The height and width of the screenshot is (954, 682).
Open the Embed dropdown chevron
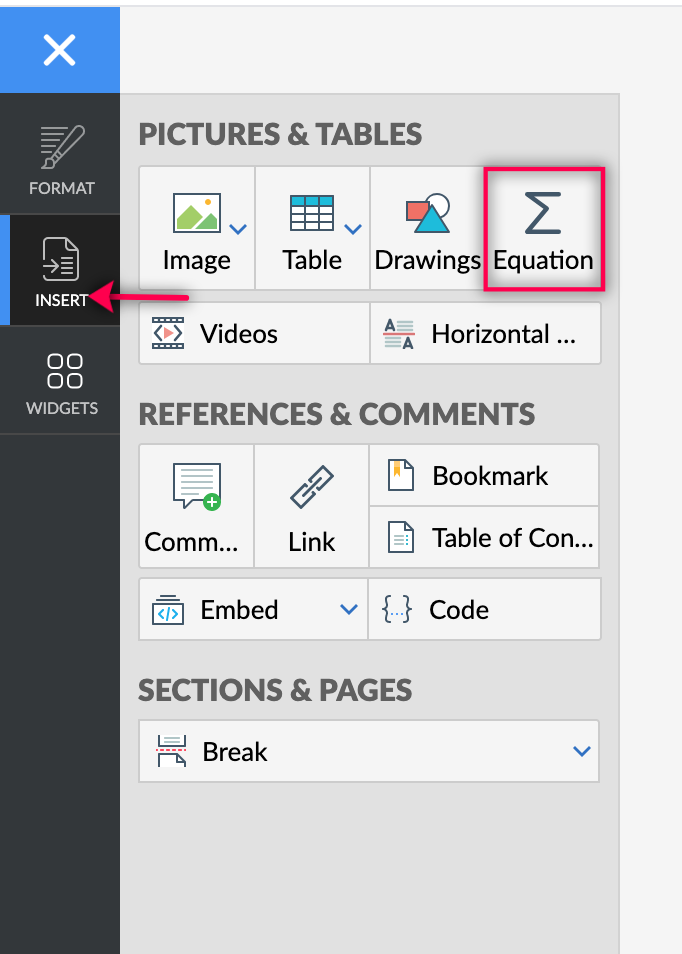pyautogui.click(x=349, y=610)
